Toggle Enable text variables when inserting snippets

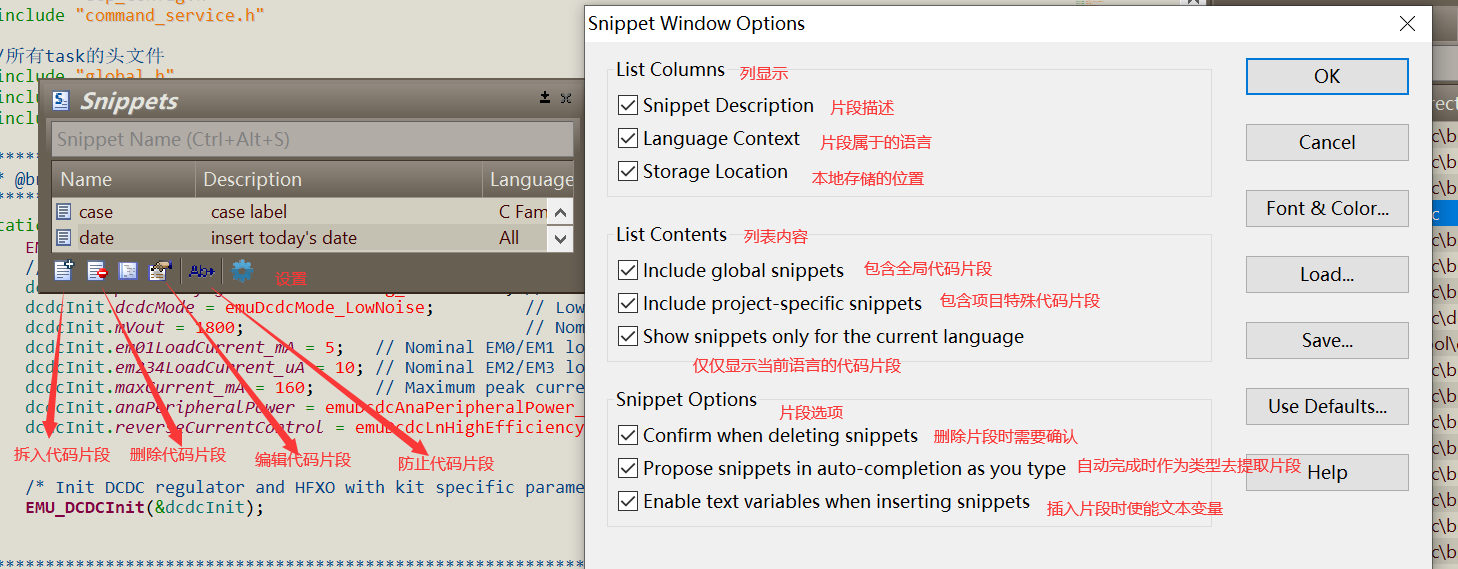pyautogui.click(x=628, y=501)
